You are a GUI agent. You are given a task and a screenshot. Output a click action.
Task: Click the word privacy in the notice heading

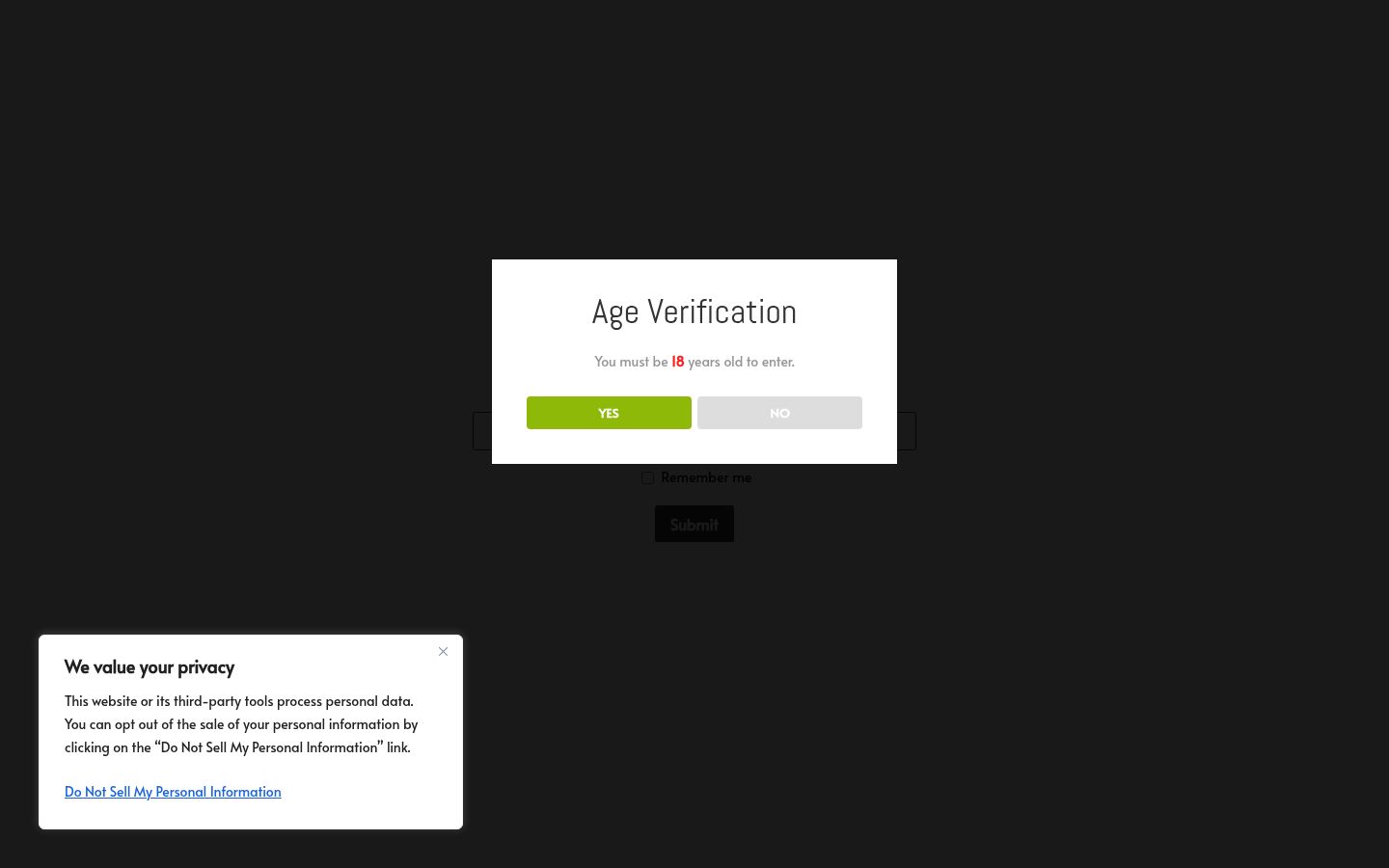click(205, 667)
